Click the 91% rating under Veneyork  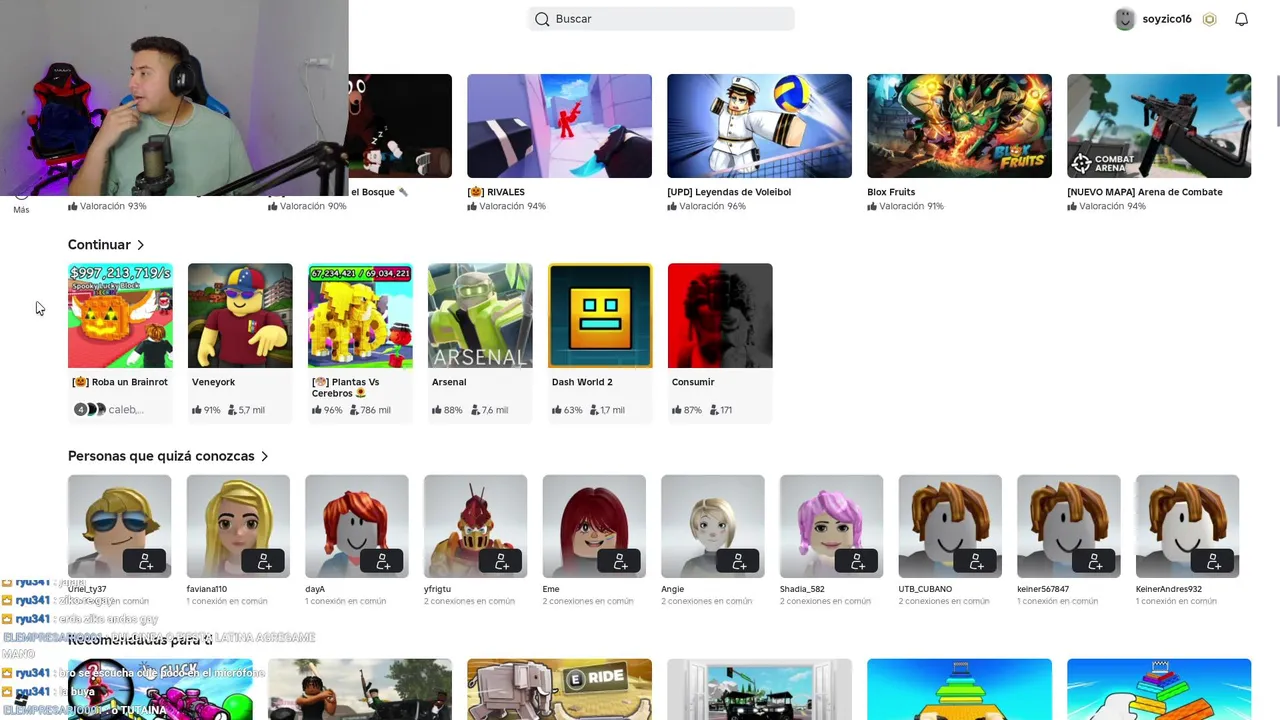click(206, 410)
